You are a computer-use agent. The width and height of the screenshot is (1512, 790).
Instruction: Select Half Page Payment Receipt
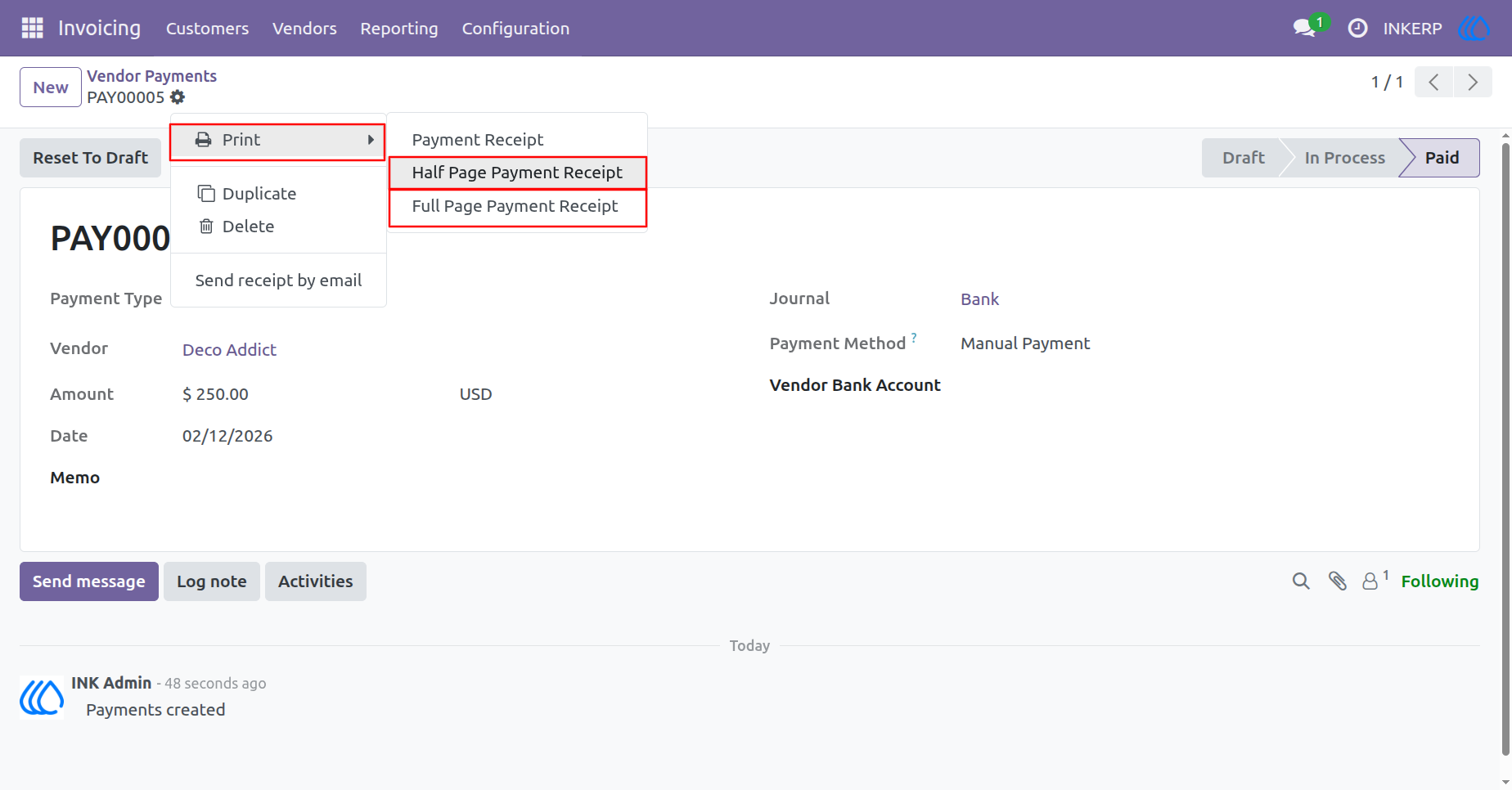point(517,173)
